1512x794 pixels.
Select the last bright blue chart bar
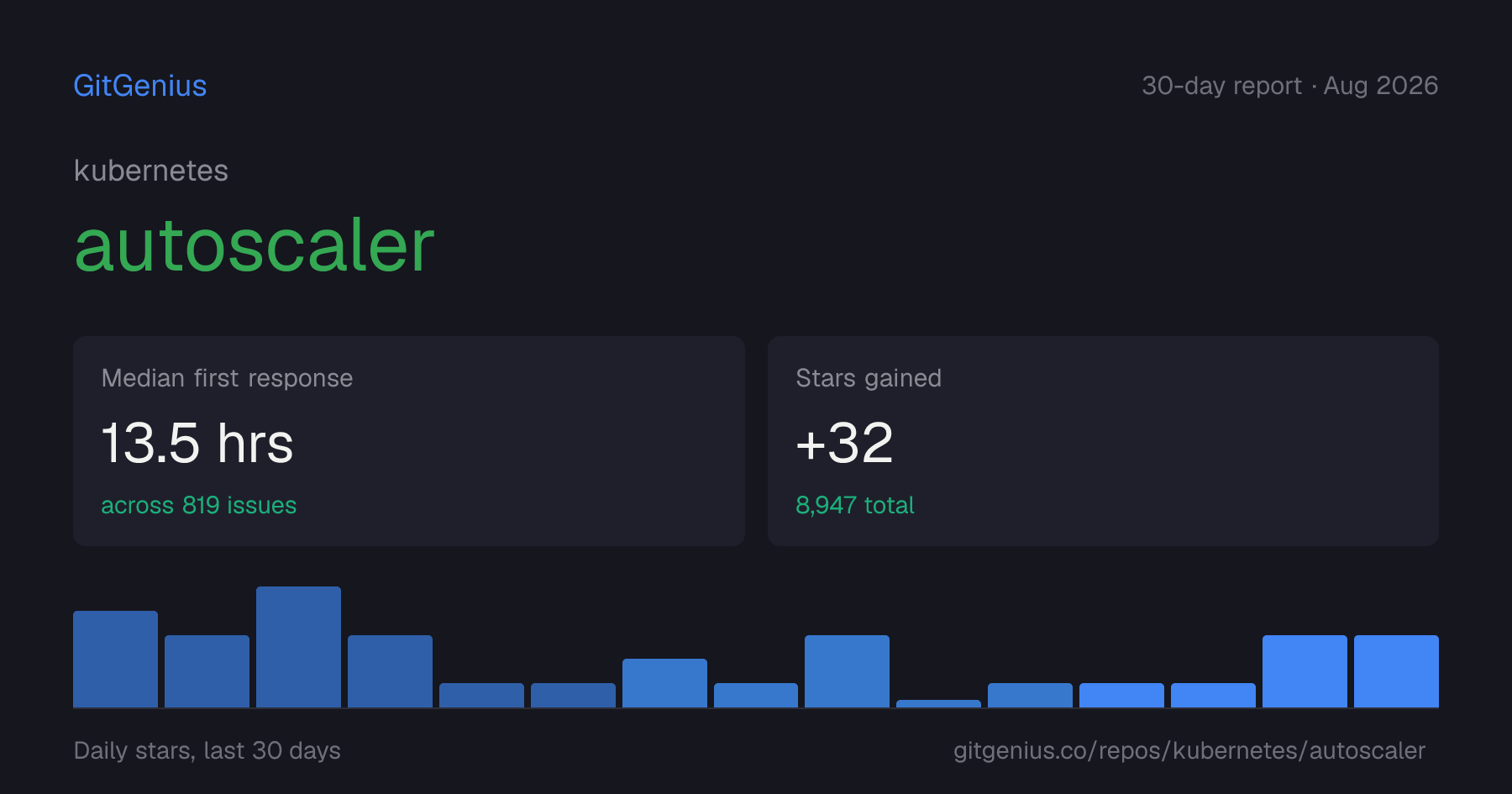pos(1396,671)
